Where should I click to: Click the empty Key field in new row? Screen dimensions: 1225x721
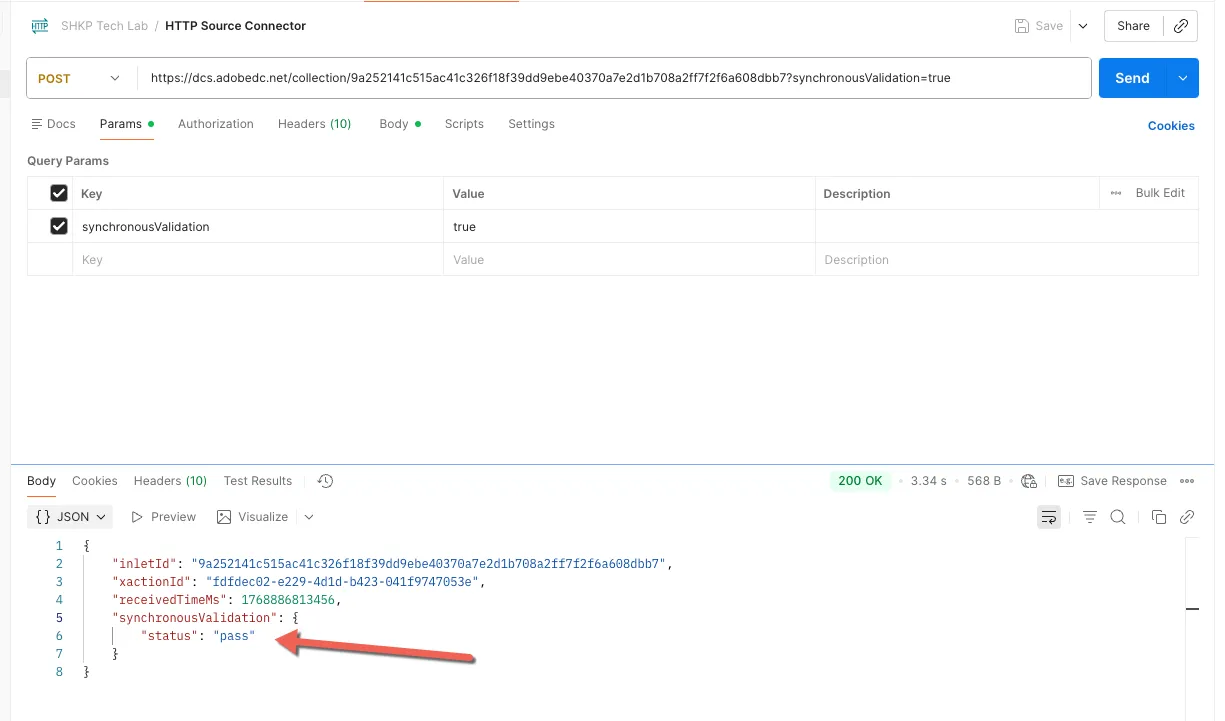(258, 260)
